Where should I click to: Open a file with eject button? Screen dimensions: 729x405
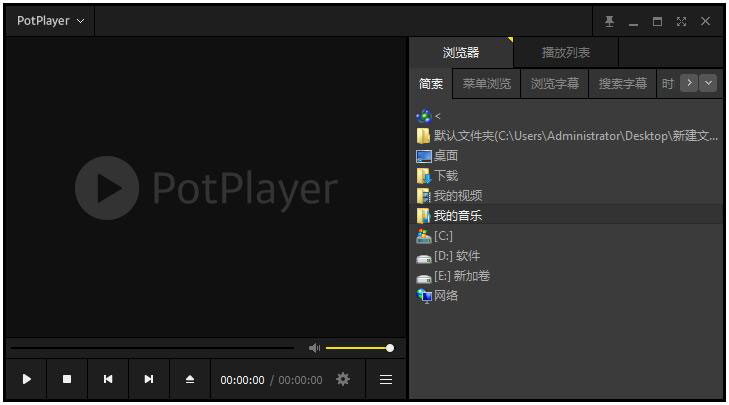(190, 379)
